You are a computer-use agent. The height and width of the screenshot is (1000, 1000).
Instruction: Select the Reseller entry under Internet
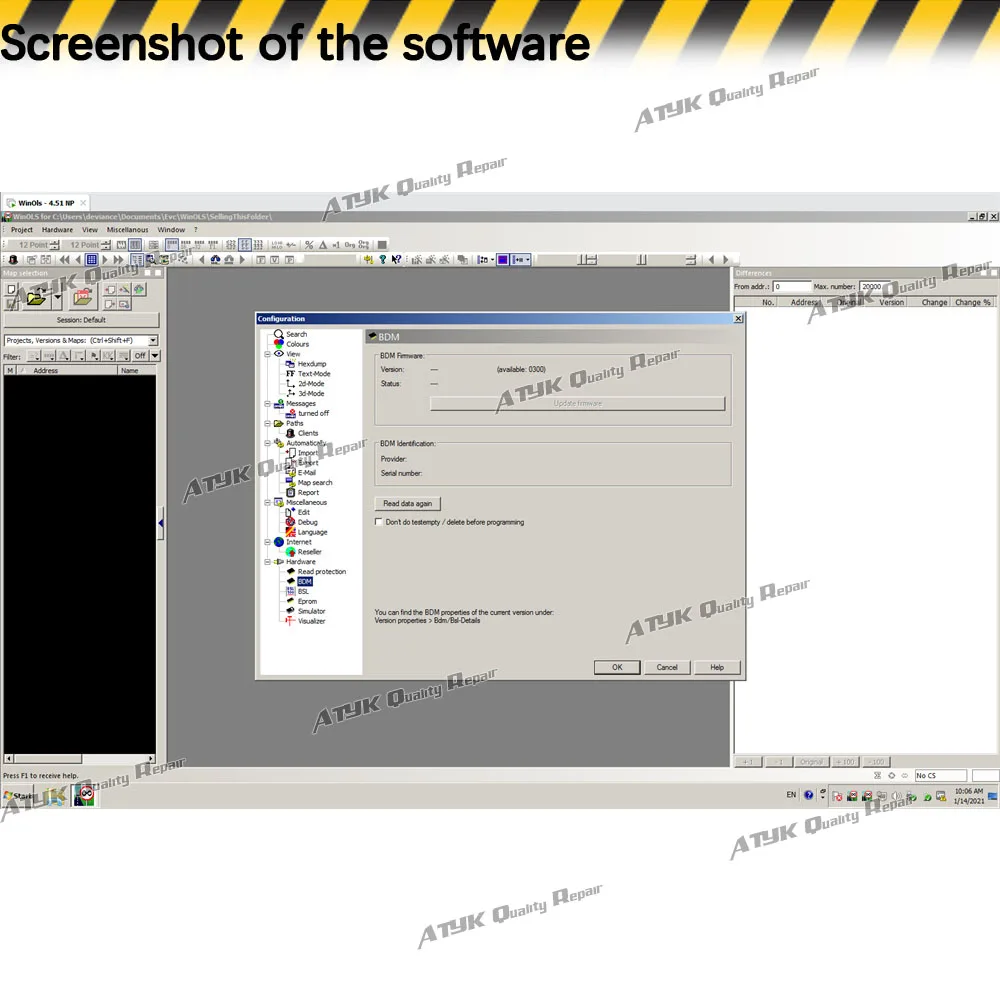coord(309,552)
